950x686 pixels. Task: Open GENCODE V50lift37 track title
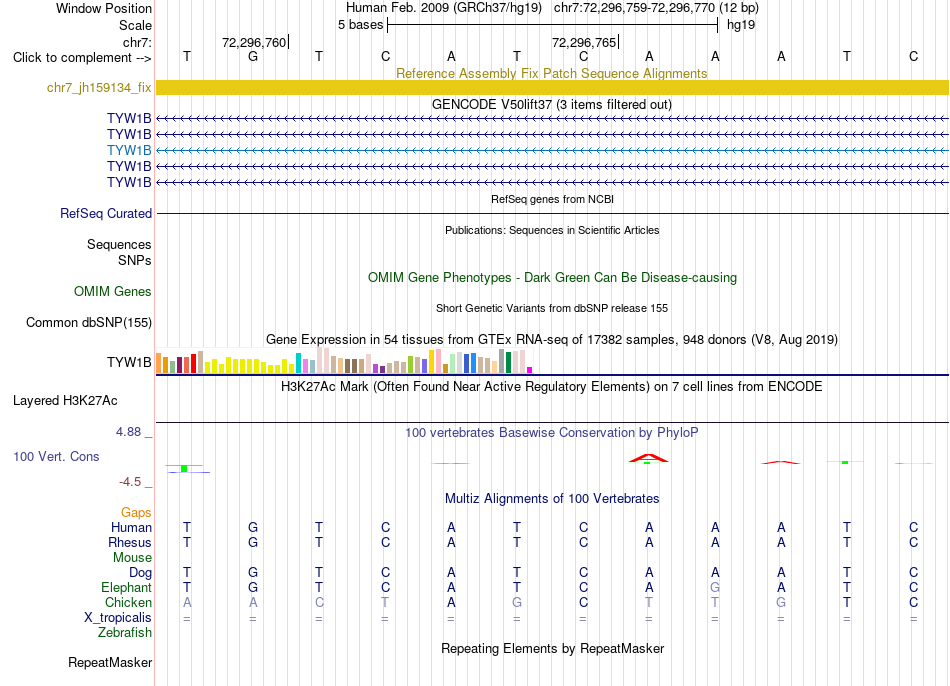(551, 104)
